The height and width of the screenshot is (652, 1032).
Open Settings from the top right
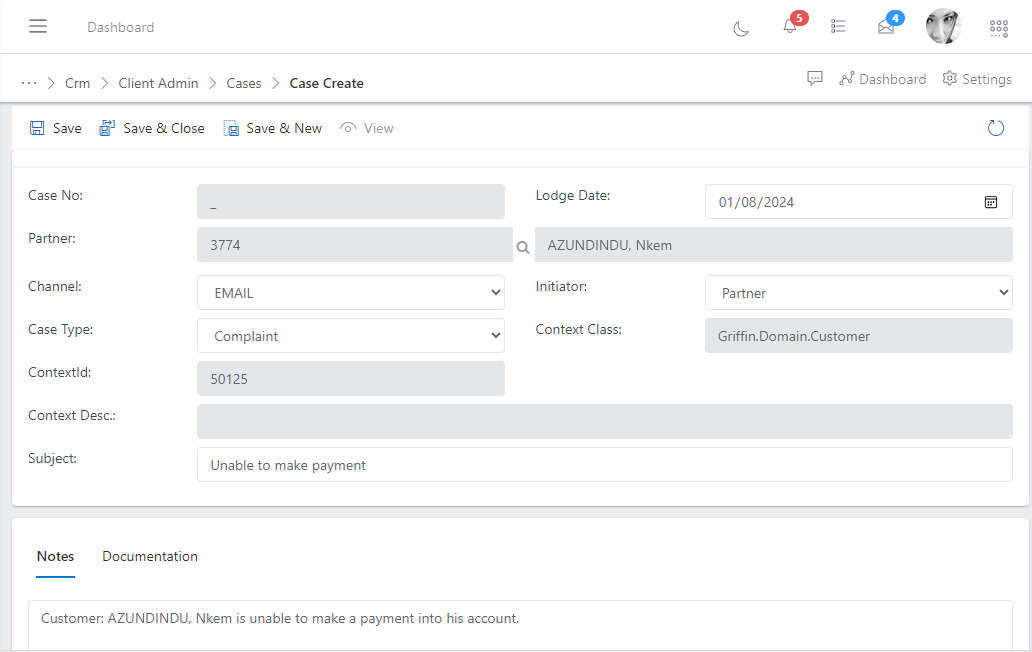[977, 78]
